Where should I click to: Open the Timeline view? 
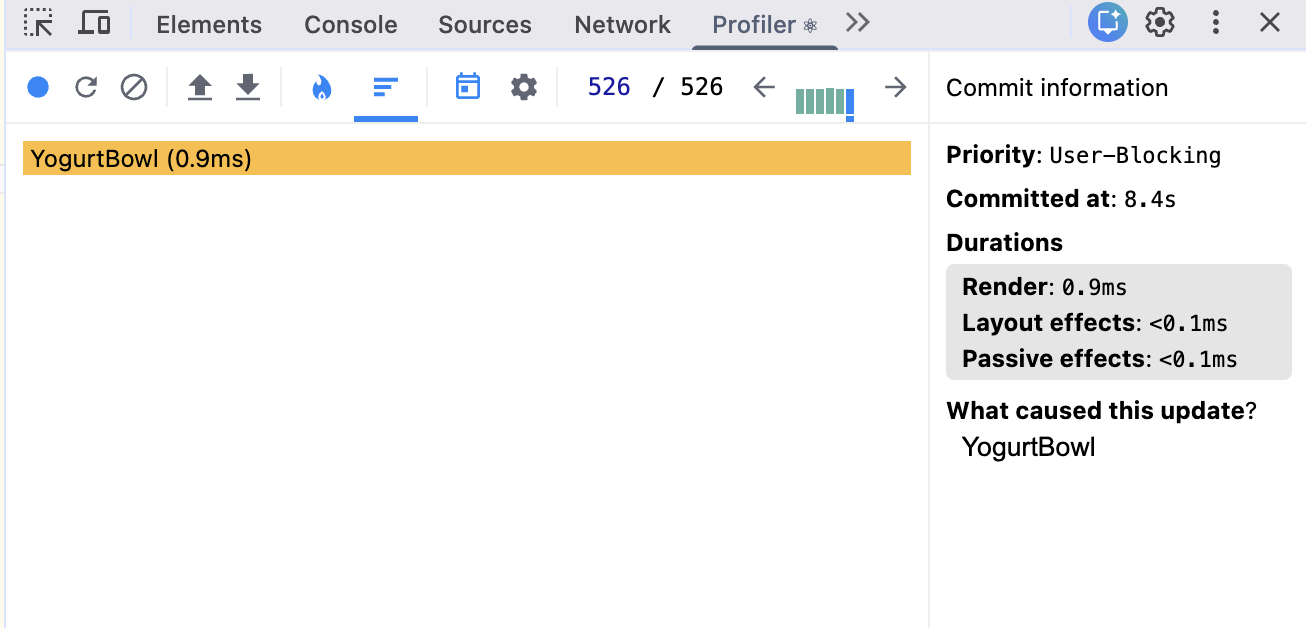pos(467,88)
